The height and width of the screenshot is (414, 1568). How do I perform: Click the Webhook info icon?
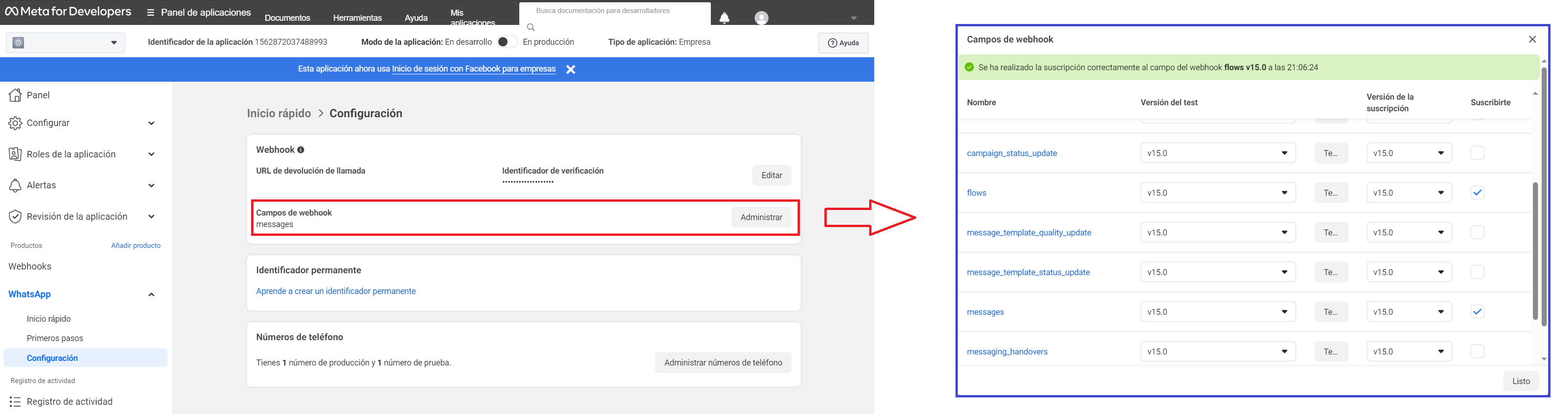tap(300, 150)
